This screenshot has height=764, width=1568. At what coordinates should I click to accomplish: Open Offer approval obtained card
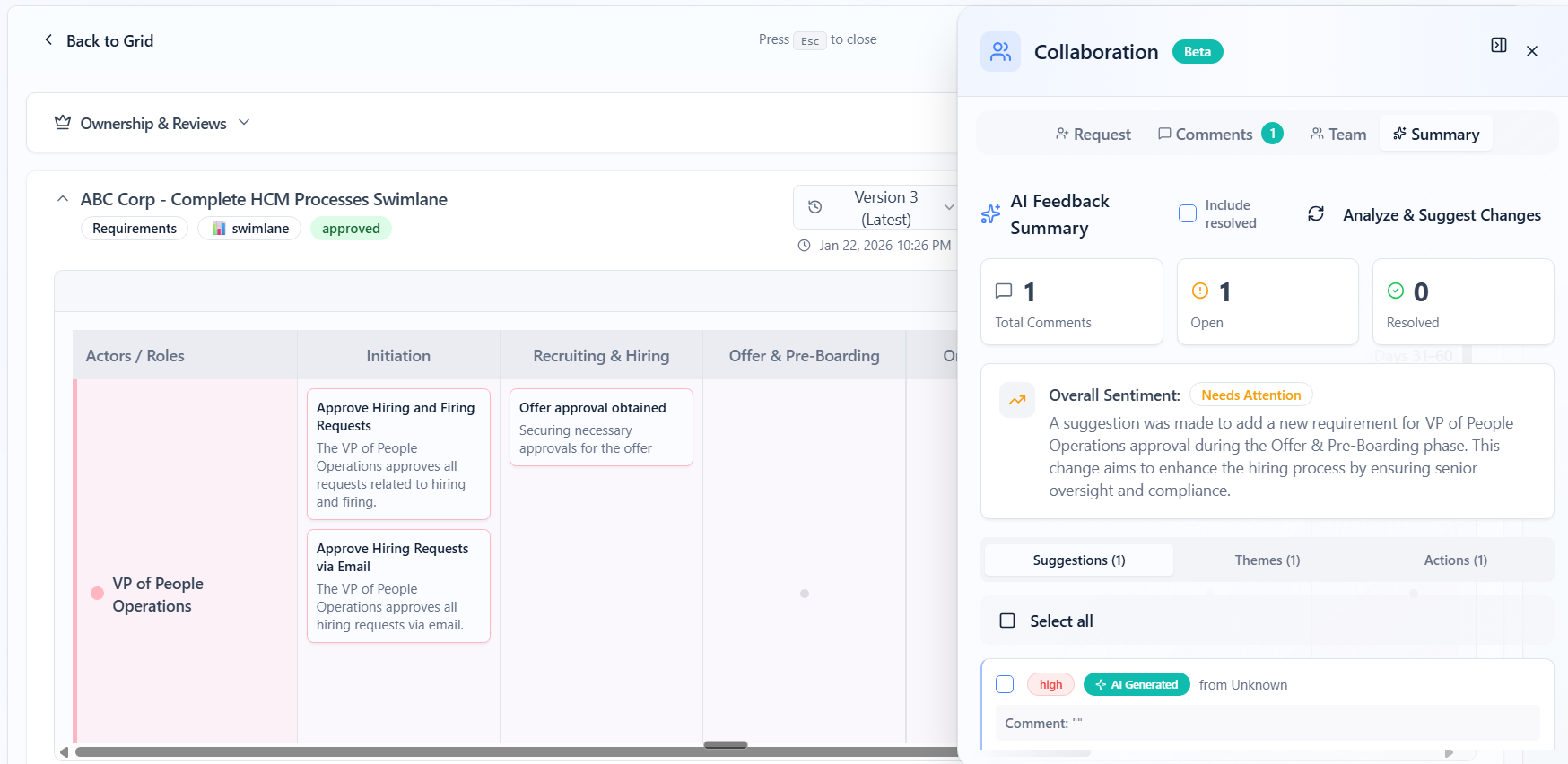pos(601,427)
